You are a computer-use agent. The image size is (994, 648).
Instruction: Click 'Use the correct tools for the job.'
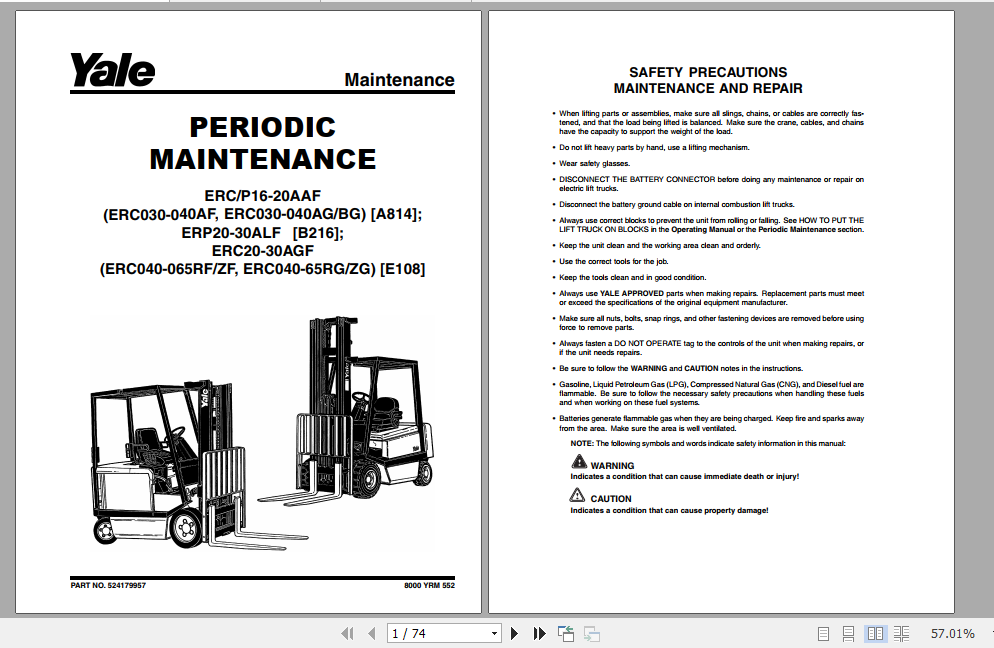tap(614, 261)
